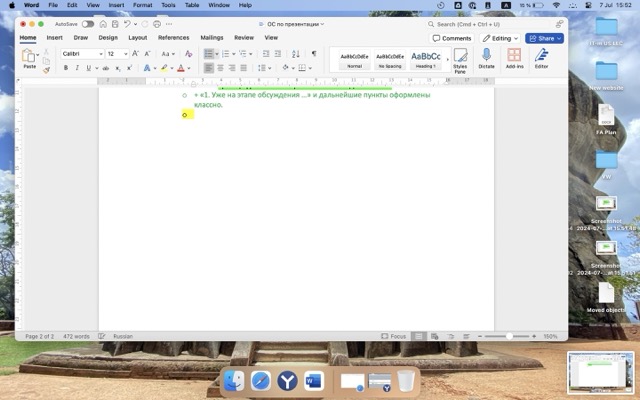This screenshot has width=640, height=400.
Task: Click the Comments button
Action: (x=452, y=38)
